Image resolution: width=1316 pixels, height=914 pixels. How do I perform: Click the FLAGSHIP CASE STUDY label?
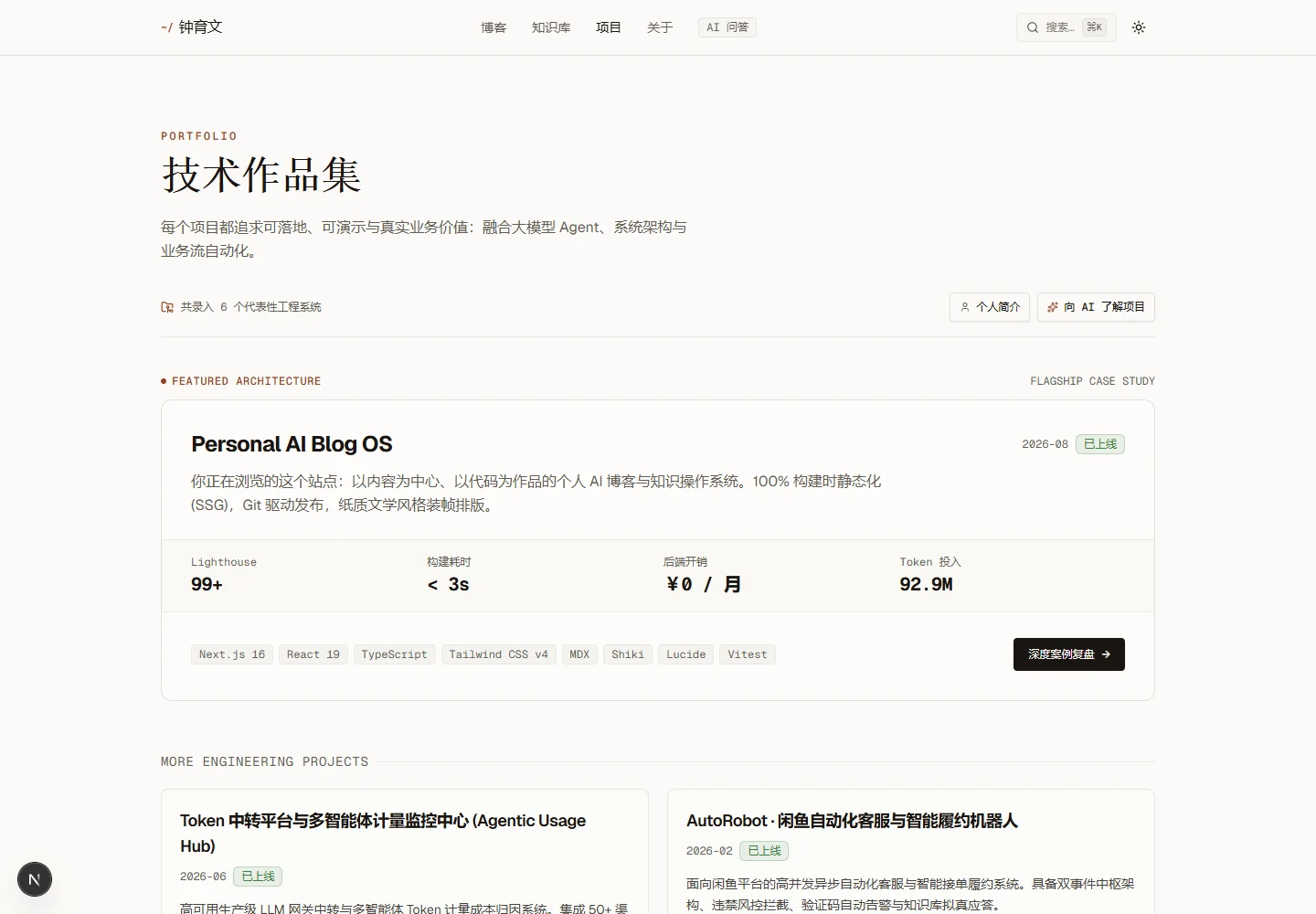1093,381
